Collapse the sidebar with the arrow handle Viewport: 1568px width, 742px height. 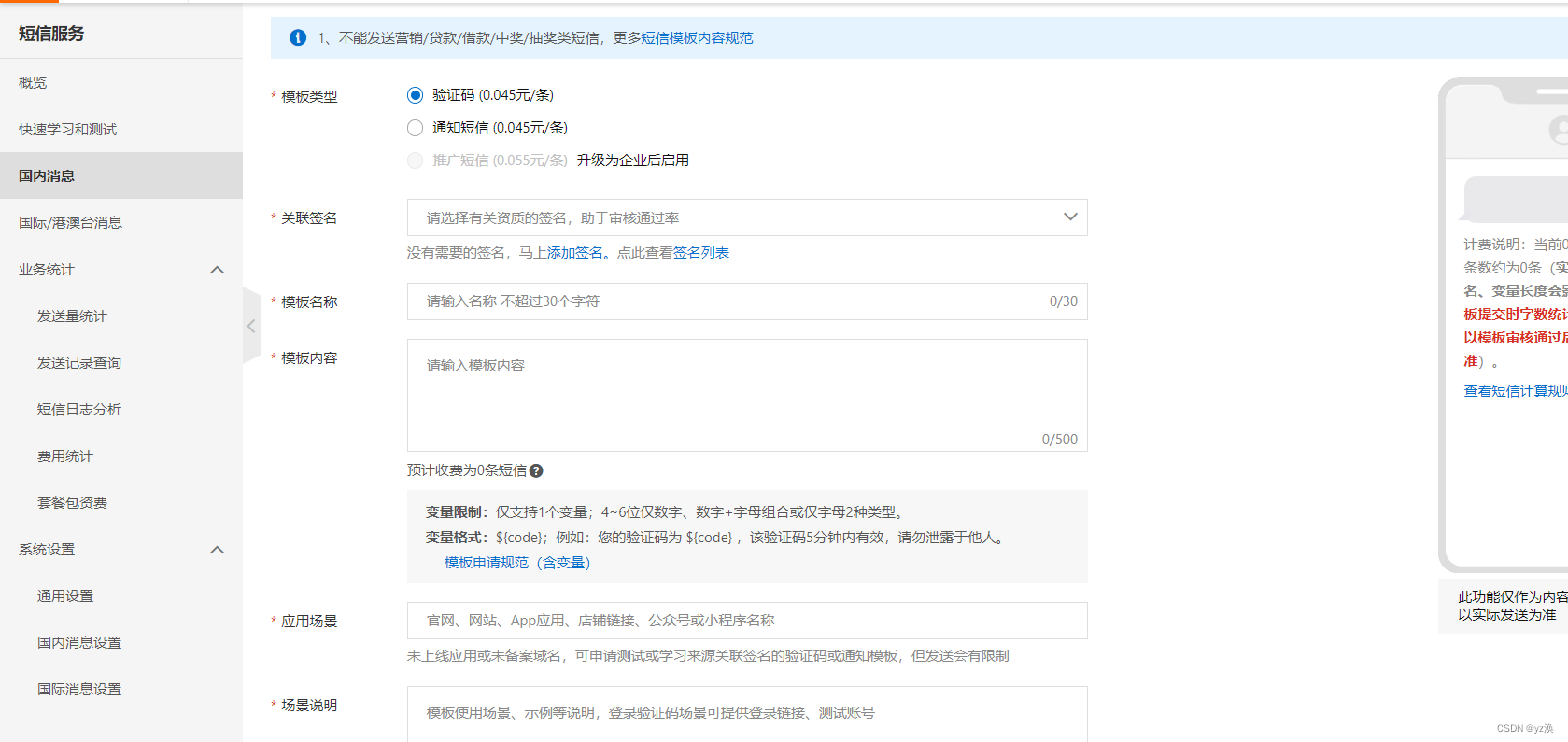point(251,326)
